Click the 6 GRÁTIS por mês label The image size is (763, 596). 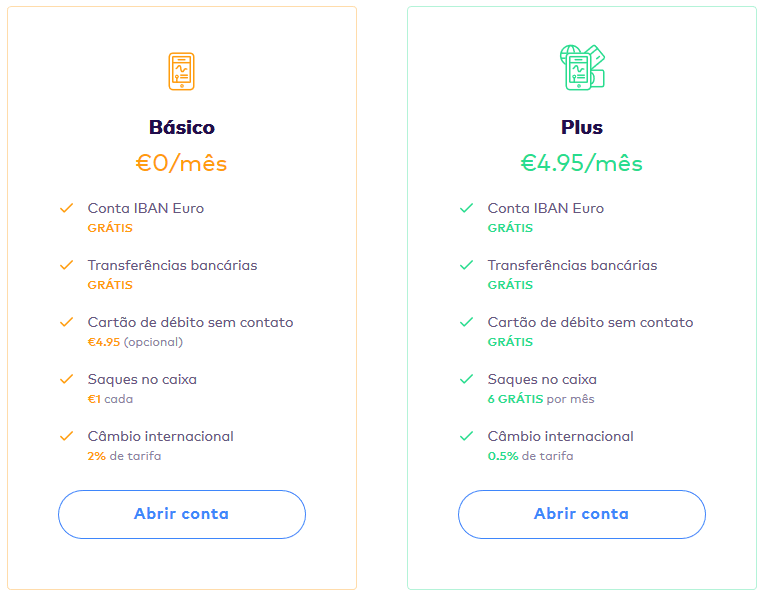click(x=541, y=399)
